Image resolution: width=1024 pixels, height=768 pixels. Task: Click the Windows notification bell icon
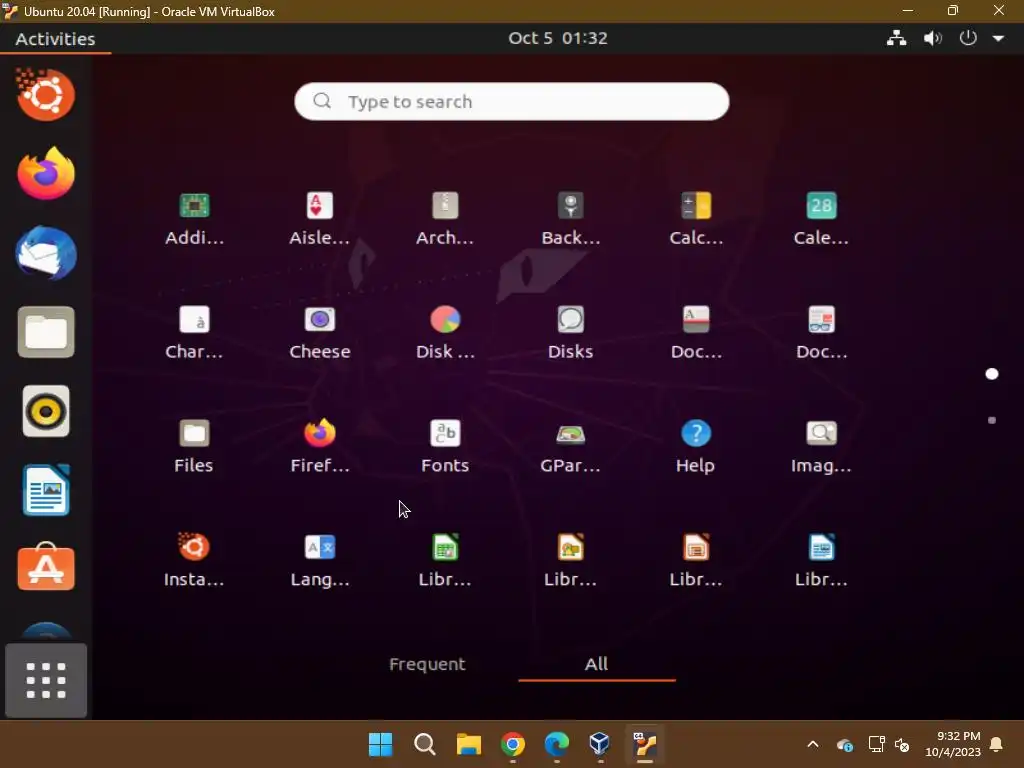(997, 744)
